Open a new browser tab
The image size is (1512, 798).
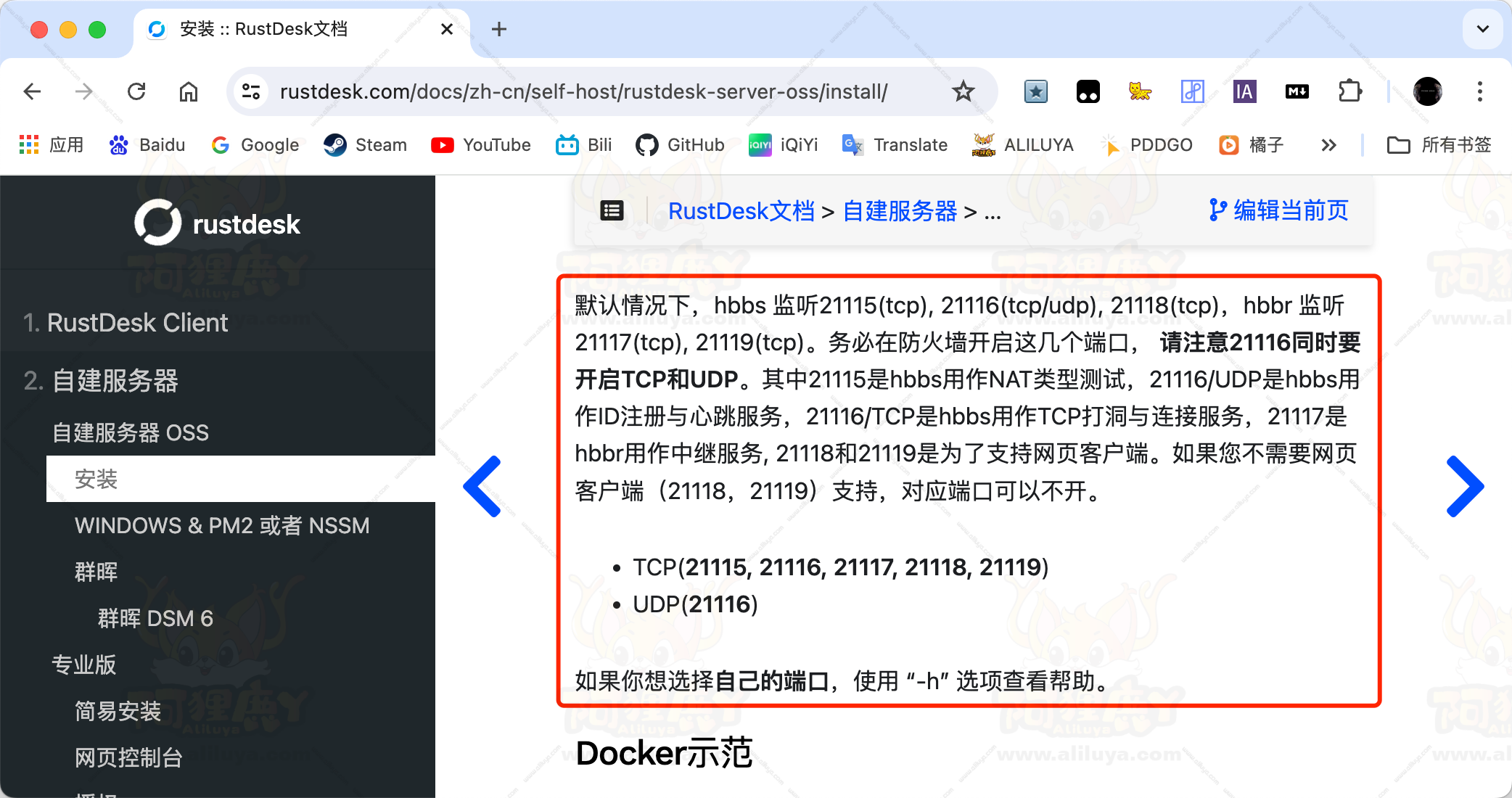click(x=498, y=29)
